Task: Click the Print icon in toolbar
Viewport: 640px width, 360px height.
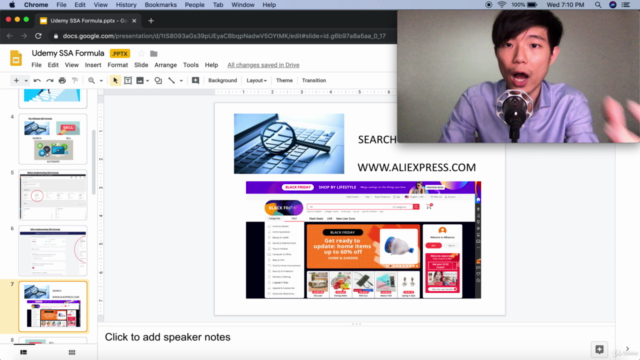Action: [x=62, y=80]
